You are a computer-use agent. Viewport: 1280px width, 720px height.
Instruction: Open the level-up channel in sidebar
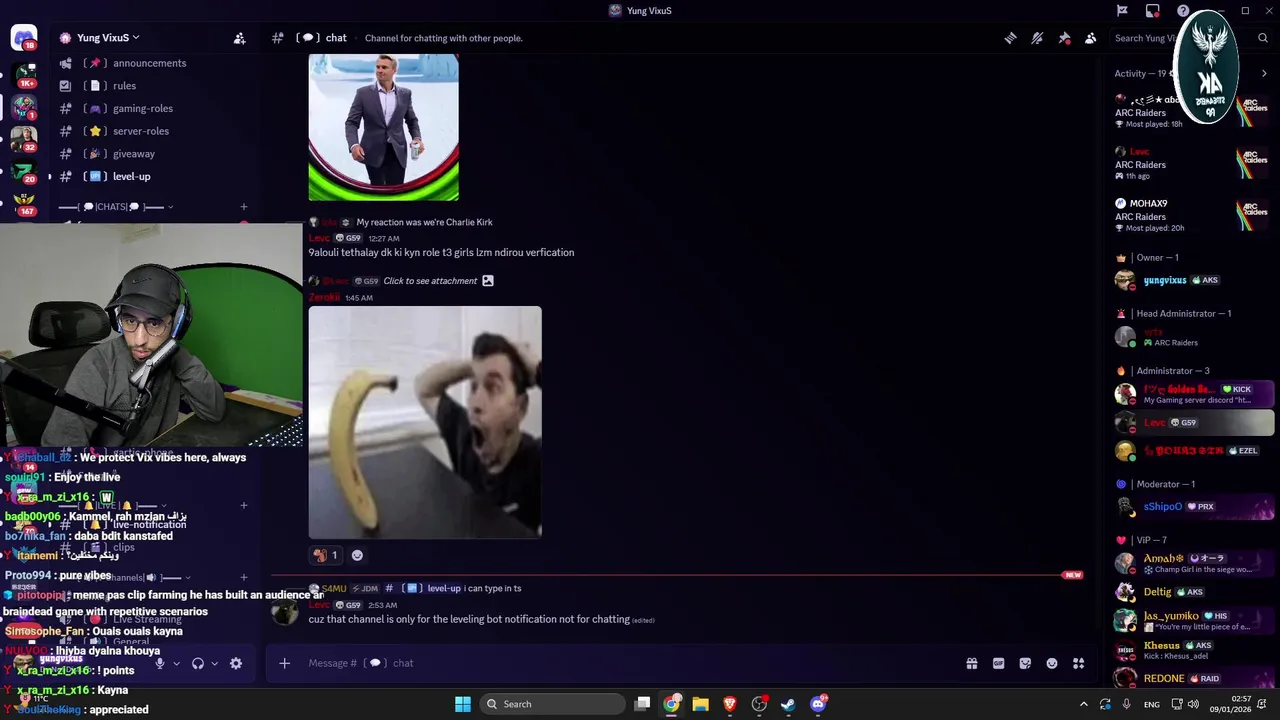(x=150, y=176)
